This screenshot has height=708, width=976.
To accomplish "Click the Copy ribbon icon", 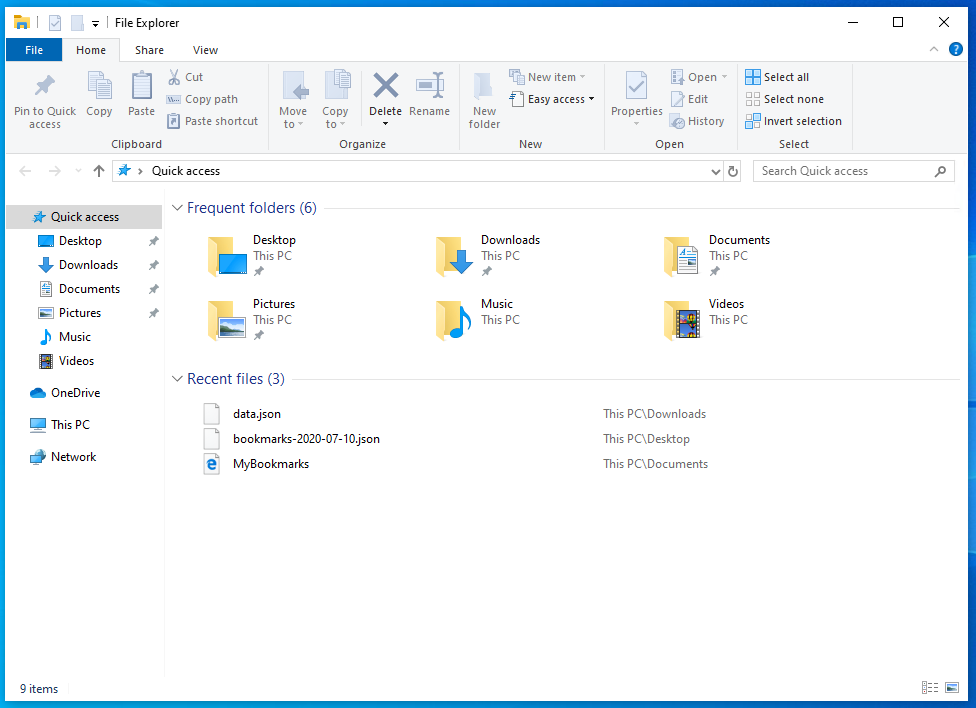I will click(x=99, y=86).
